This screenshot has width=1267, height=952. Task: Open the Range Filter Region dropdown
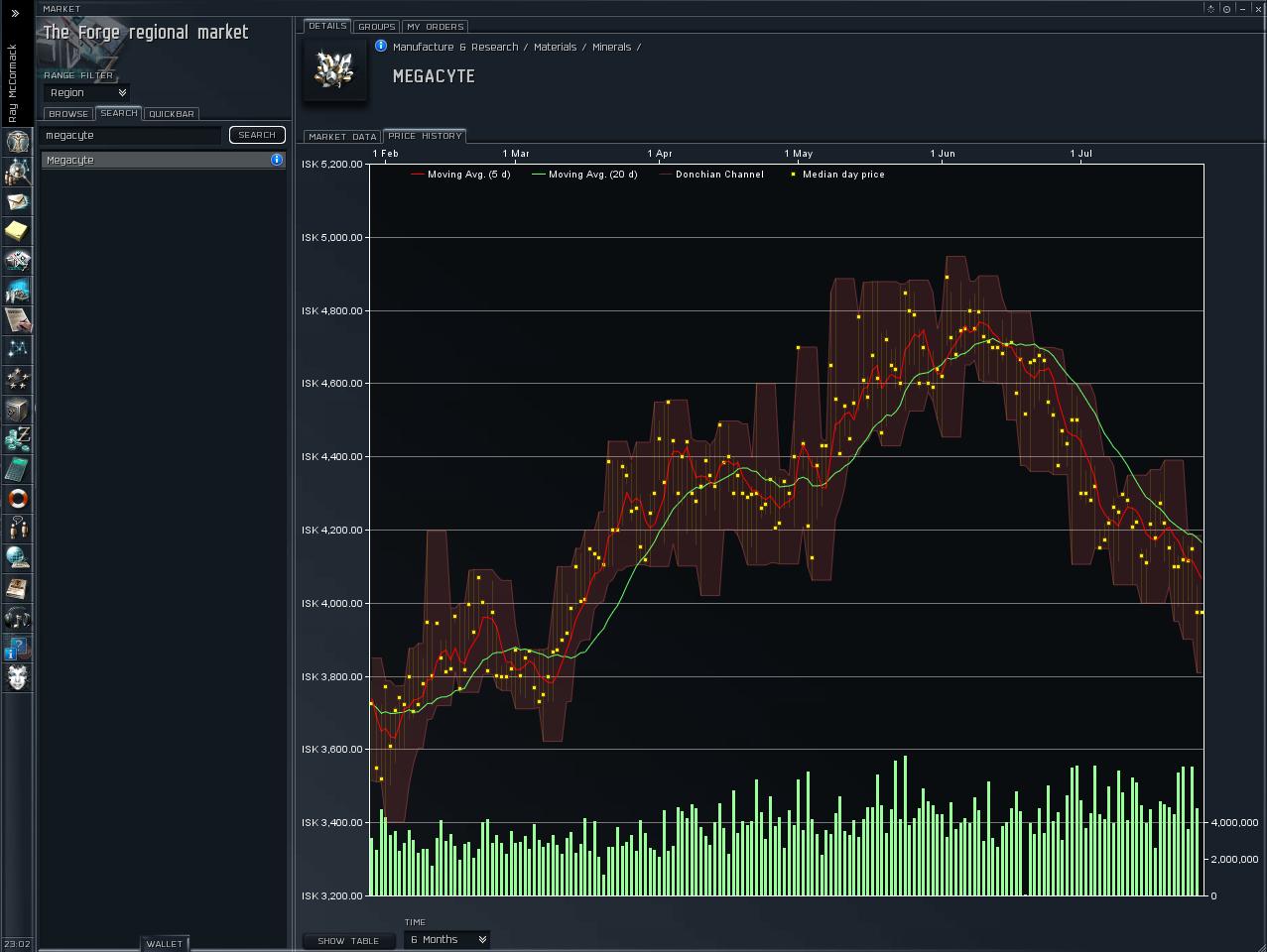(87, 92)
